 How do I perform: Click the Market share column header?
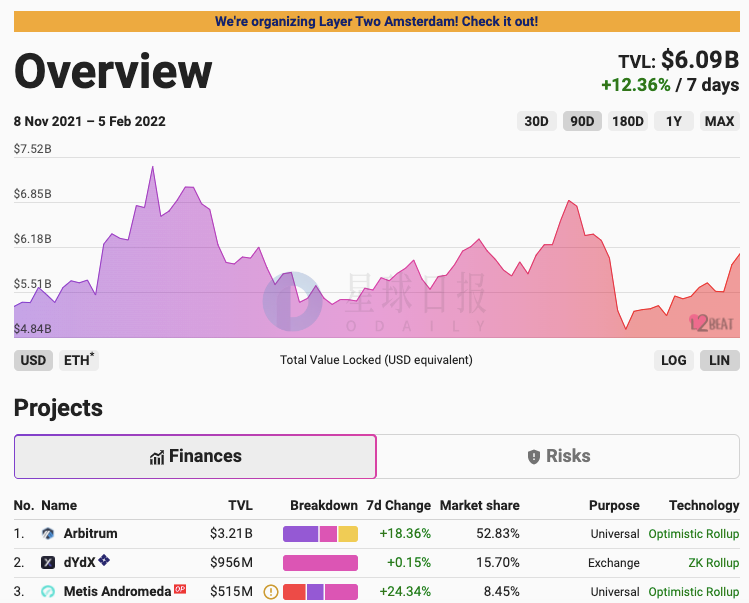pos(480,506)
